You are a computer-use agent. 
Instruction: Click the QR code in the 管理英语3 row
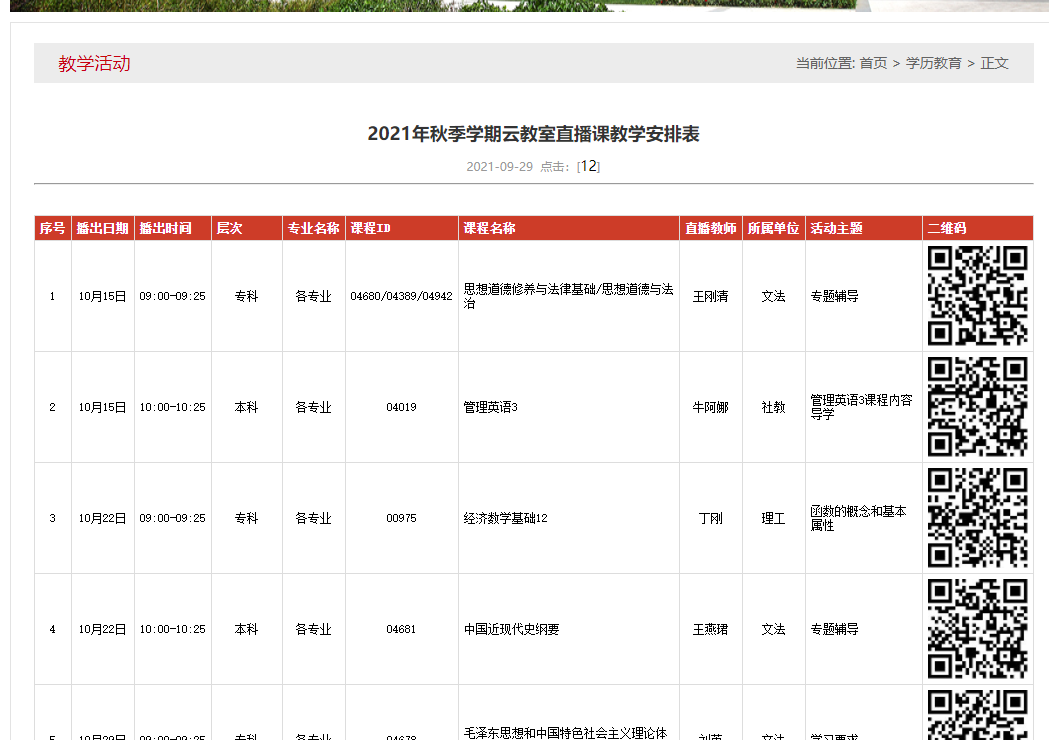pos(977,407)
